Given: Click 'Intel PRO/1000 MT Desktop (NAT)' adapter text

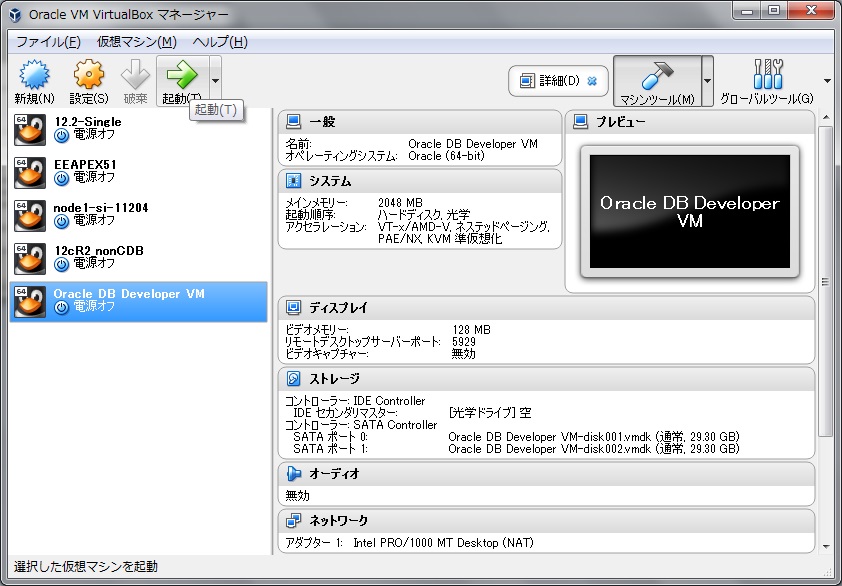Looking at the screenshot, I should click(443, 542).
